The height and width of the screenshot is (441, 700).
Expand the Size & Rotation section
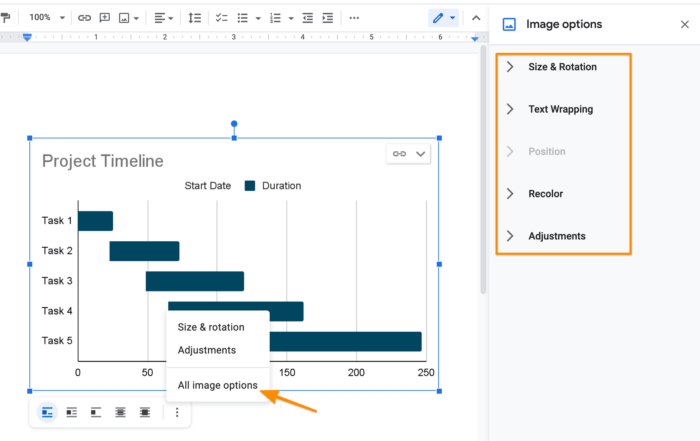[x=562, y=67]
